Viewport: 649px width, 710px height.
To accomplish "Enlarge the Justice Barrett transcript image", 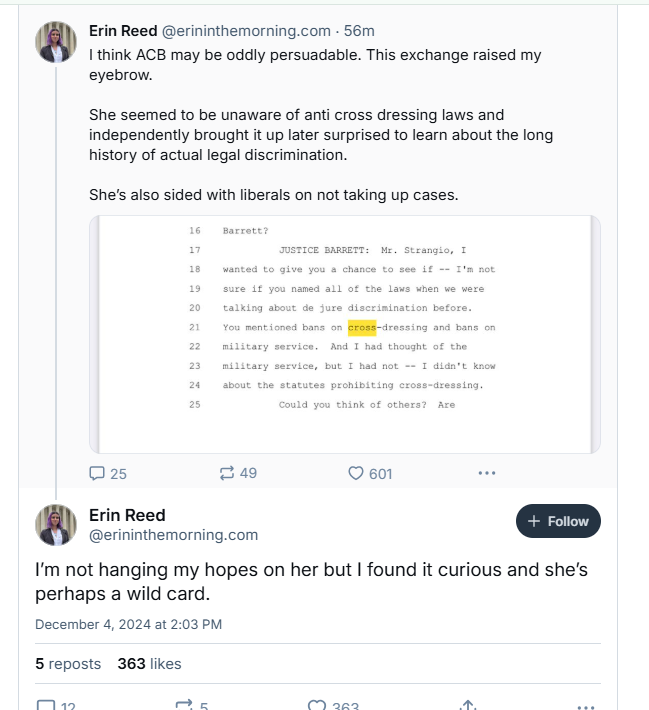I will pos(345,334).
